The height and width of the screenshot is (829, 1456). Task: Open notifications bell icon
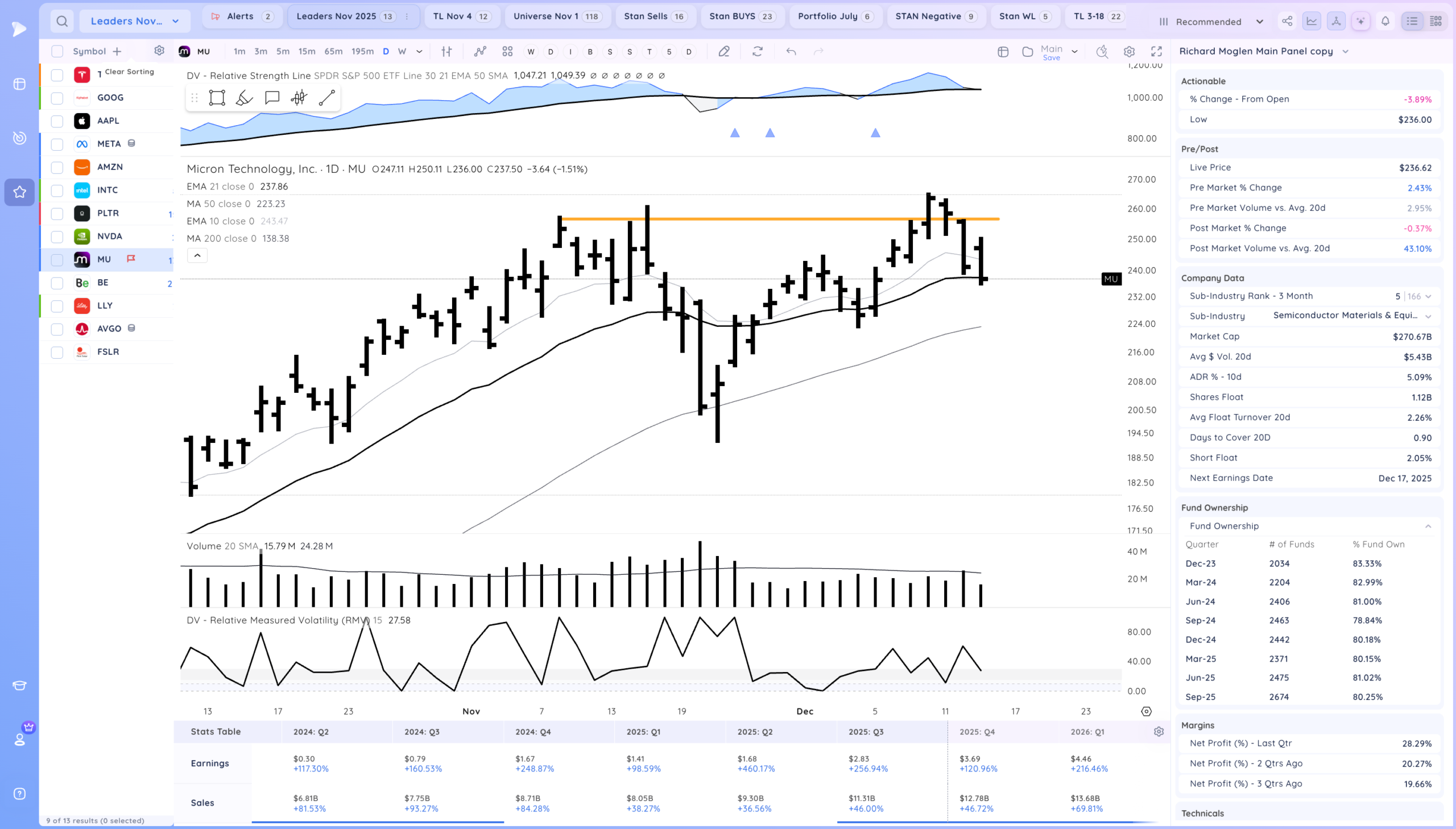(1385, 22)
